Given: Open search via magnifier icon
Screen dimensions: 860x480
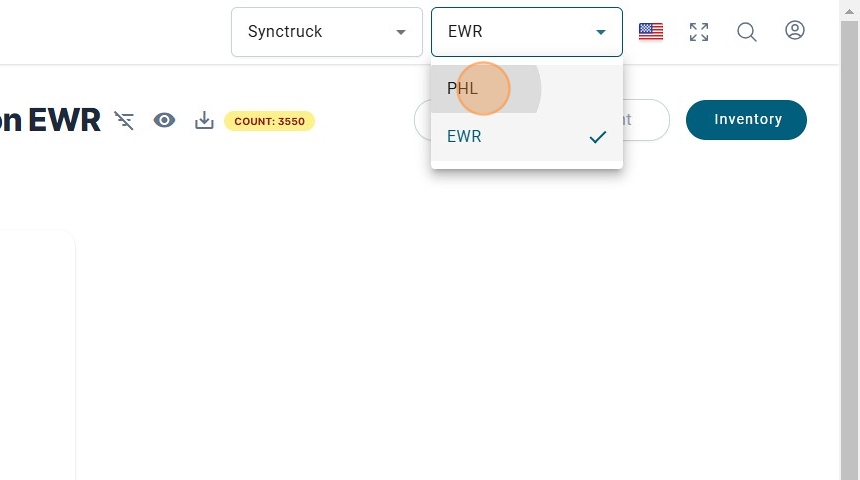Looking at the screenshot, I should click(x=747, y=32).
